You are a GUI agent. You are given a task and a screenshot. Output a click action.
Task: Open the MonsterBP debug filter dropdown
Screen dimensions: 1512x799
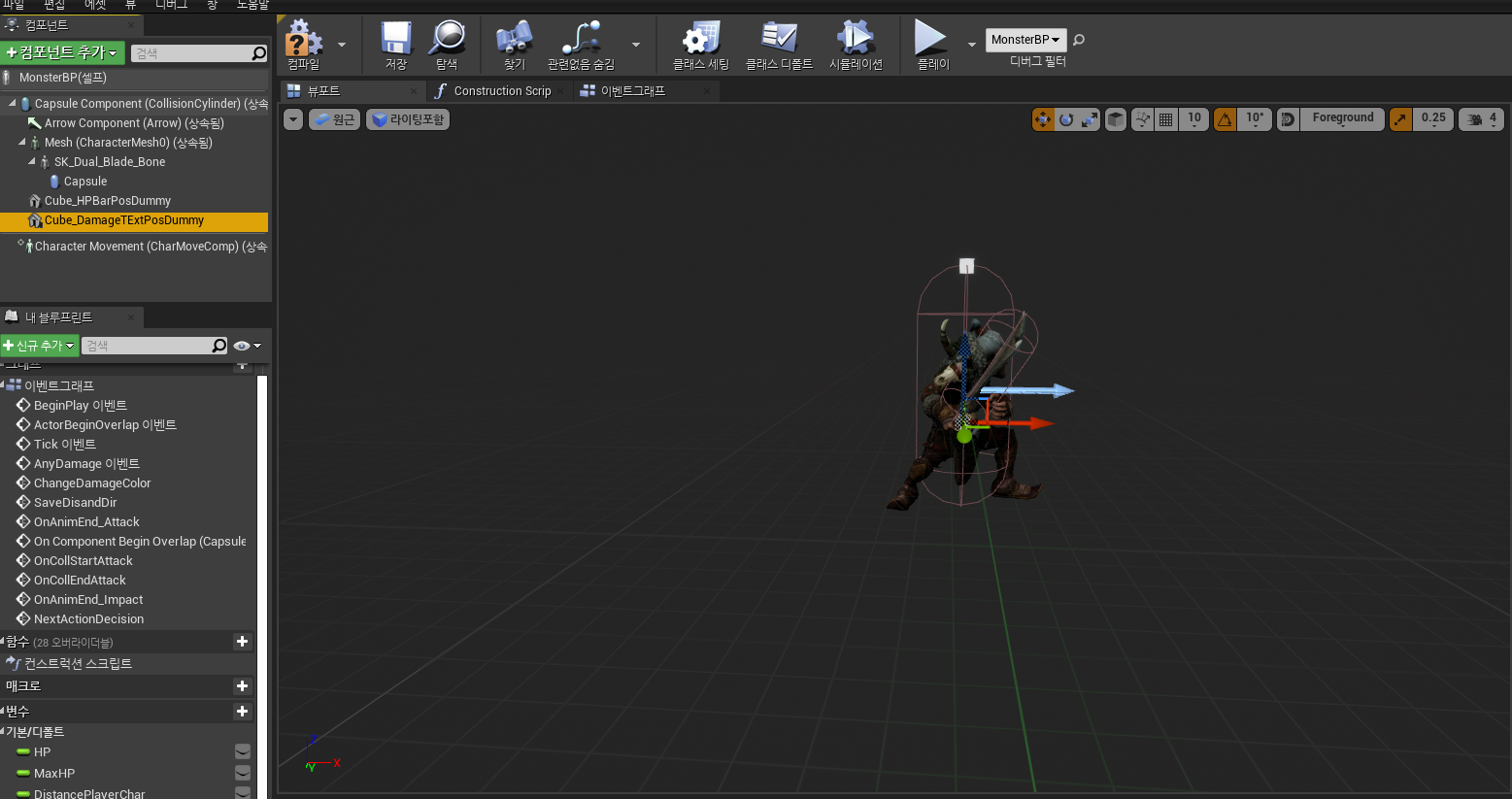(x=1026, y=40)
